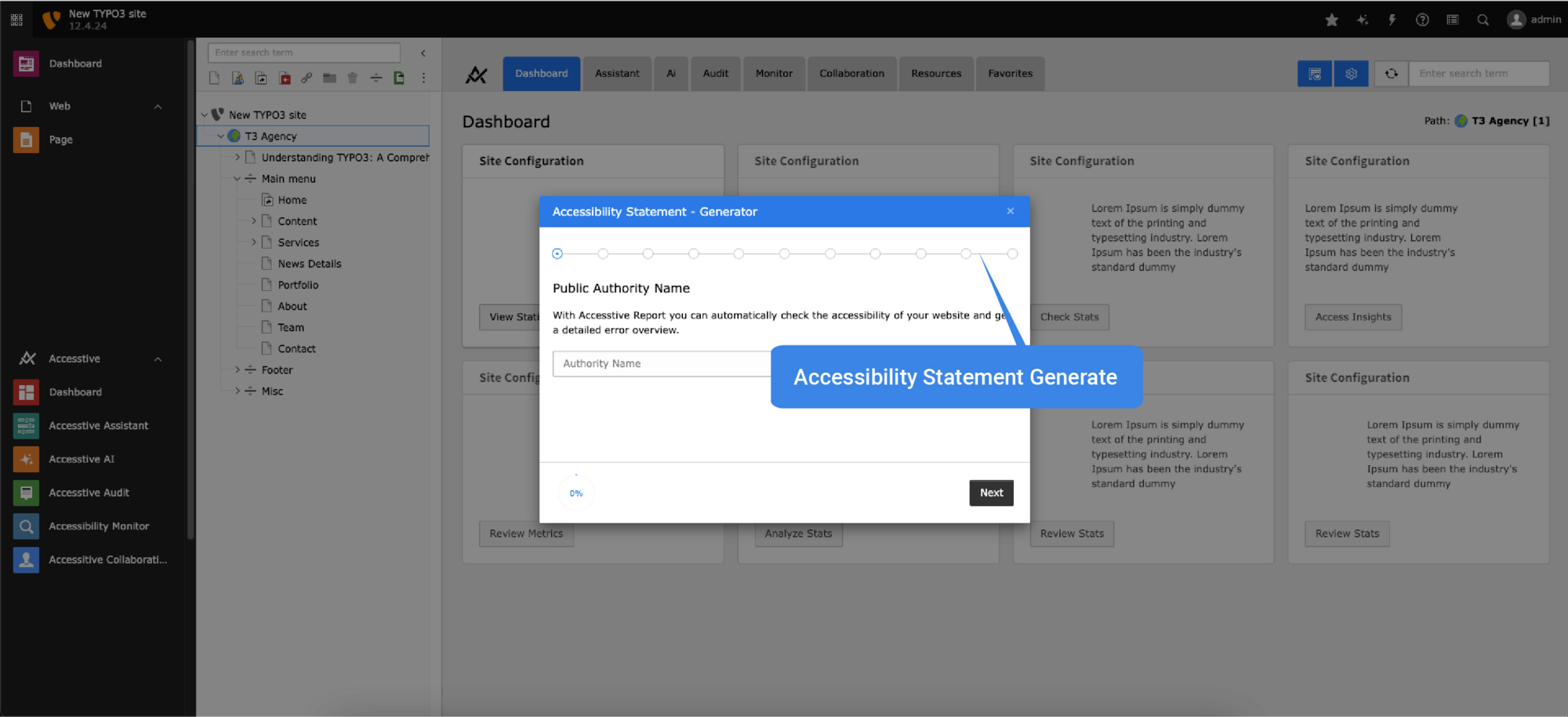
Task: Open the TYPO3 module grid icon
Action: click(16, 20)
